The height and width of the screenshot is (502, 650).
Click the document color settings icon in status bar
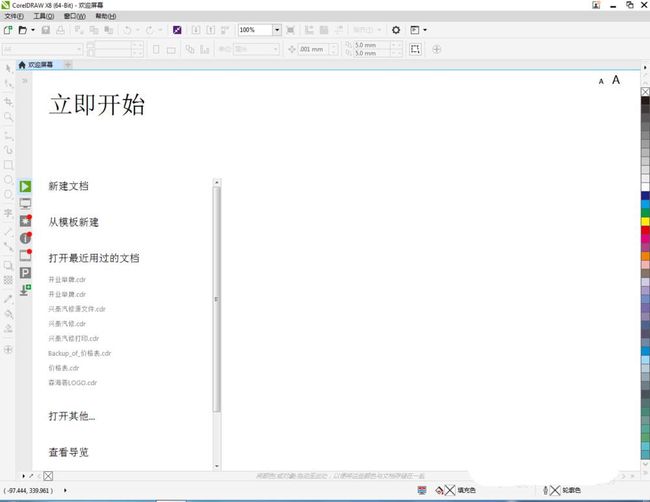pyautogui.click(x=422, y=490)
